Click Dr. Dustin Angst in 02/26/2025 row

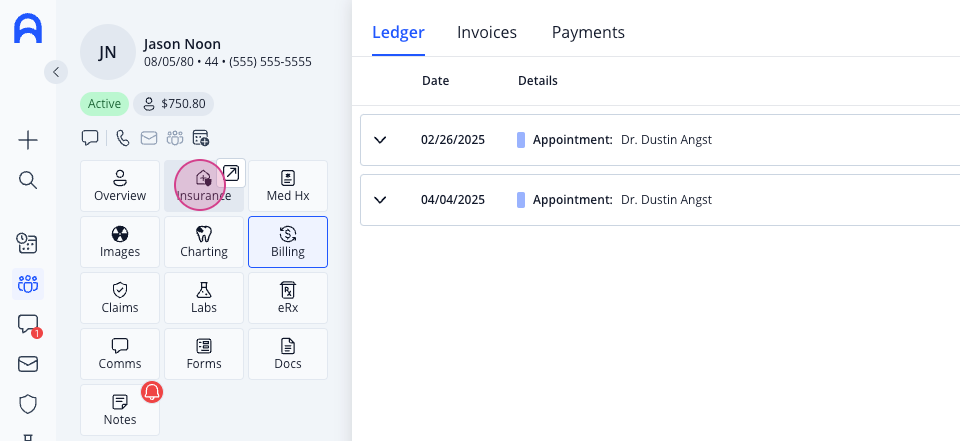pos(666,140)
